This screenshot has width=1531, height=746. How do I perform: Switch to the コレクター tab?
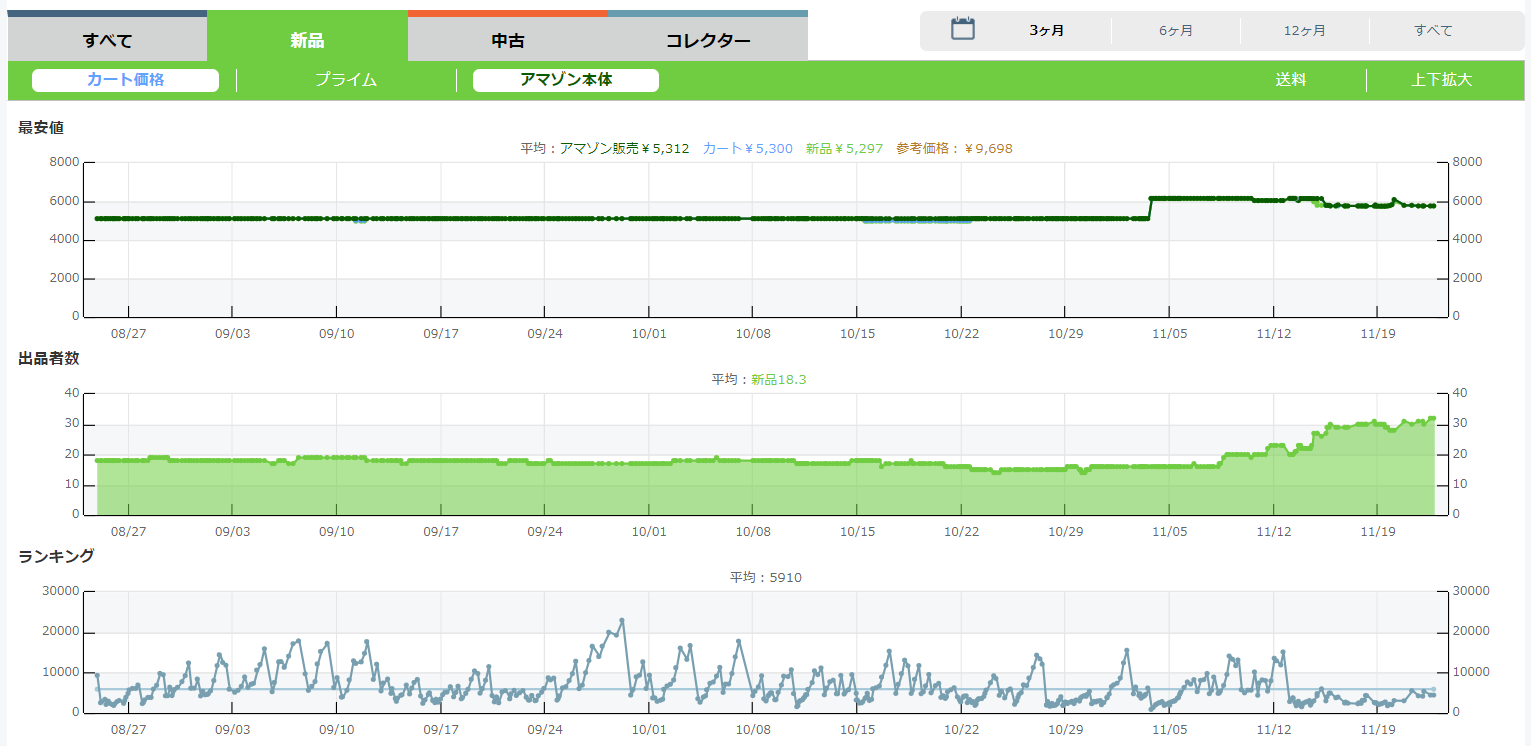(708, 41)
